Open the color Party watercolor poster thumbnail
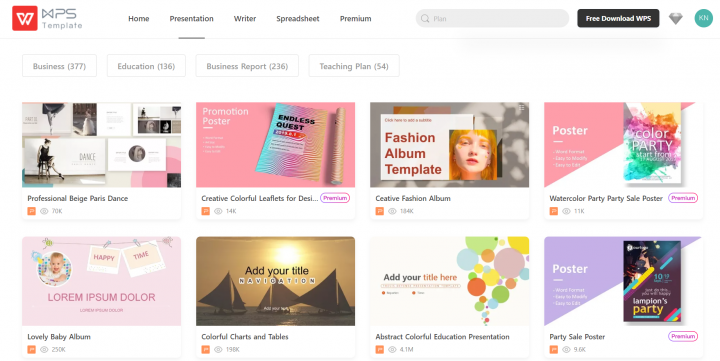The height and width of the screenshot is (361, 720). click(x=624, y=145)
